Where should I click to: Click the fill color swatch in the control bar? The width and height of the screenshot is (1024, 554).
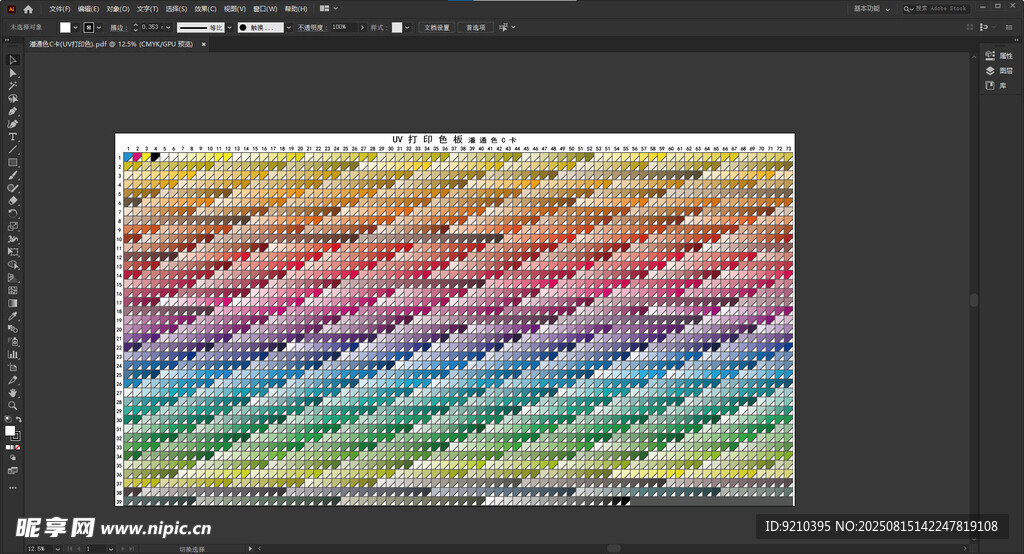tap(65, 27)
